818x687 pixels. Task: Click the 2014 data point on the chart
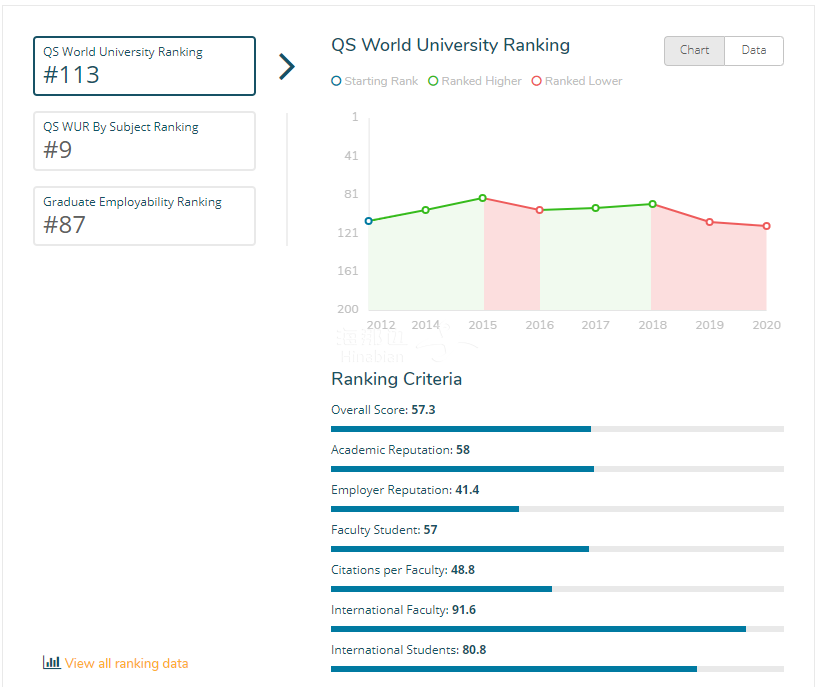[x=426, y=210]
